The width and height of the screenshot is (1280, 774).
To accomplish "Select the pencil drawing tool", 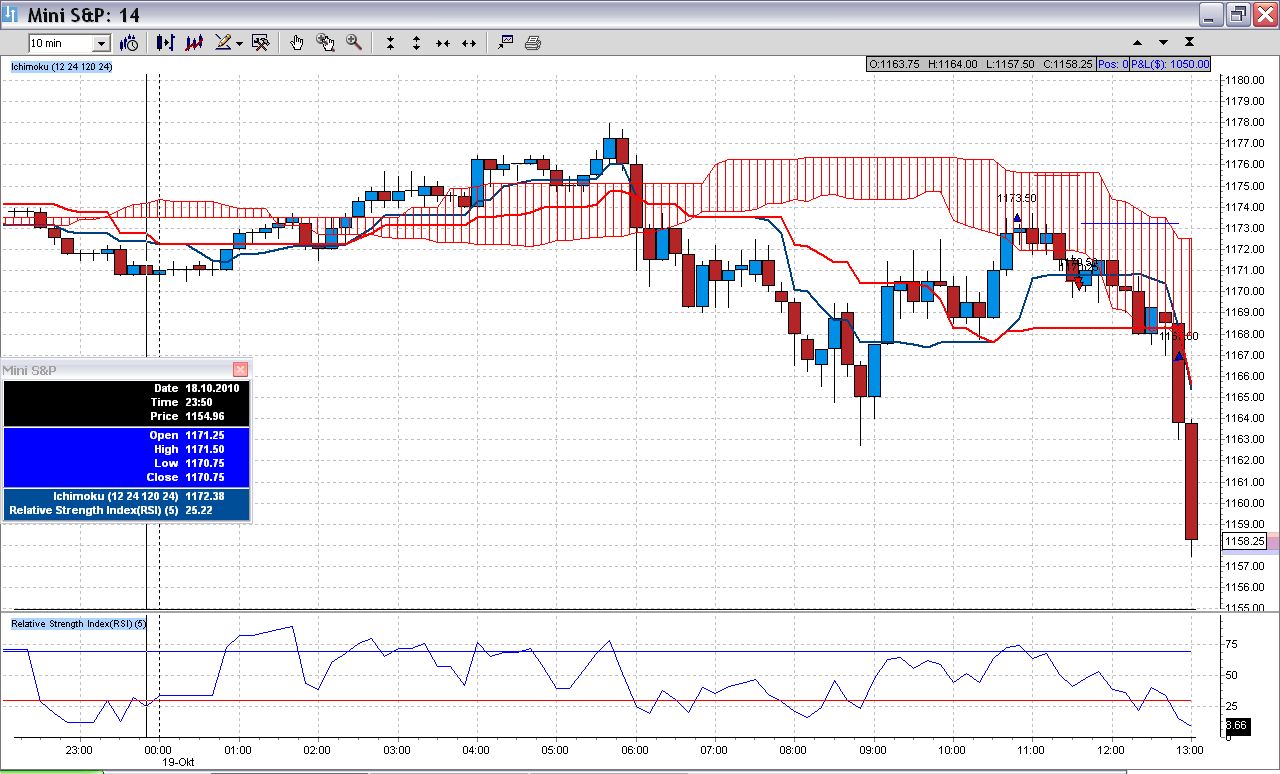I will tap(222, 43).
